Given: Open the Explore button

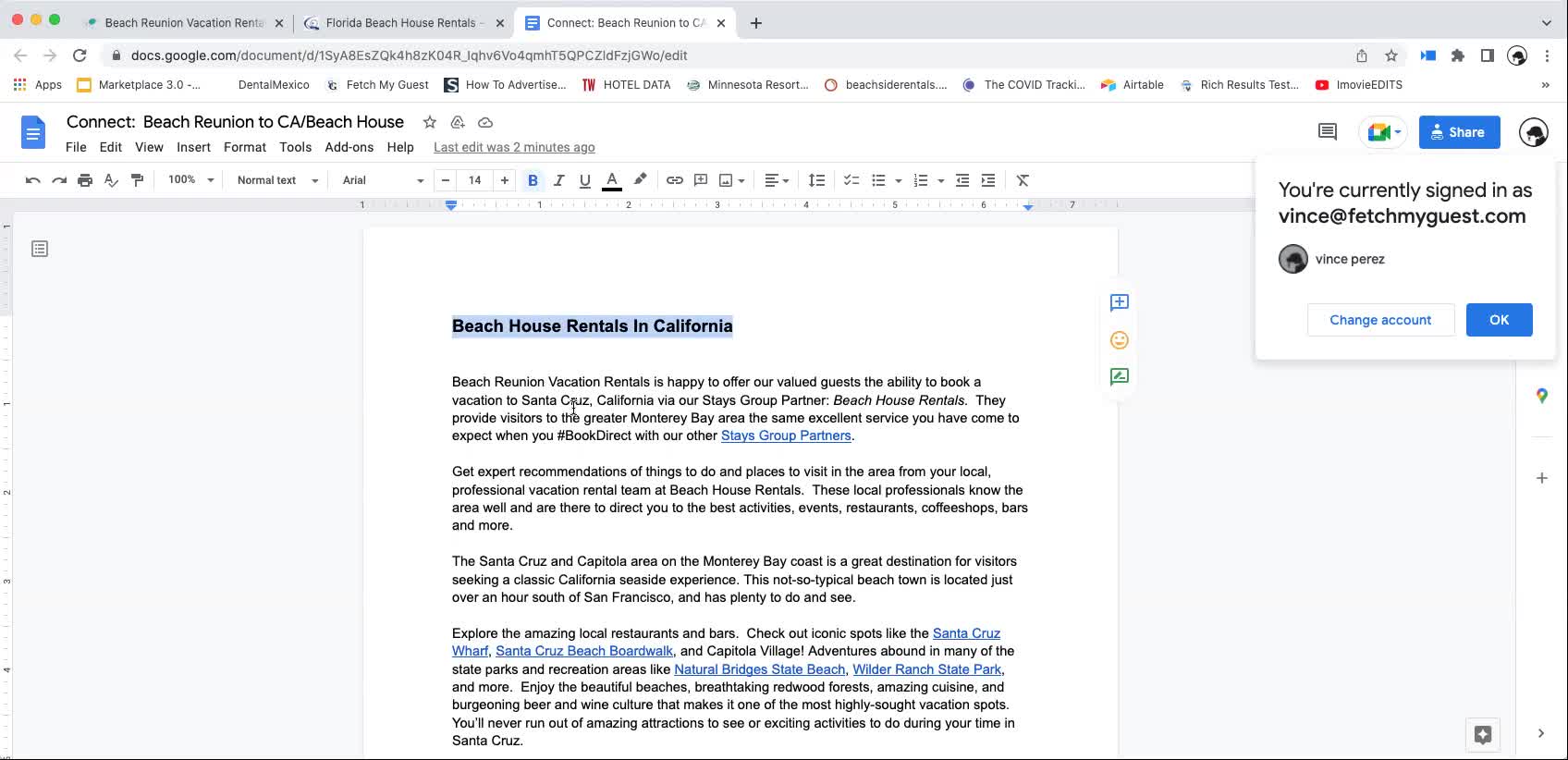Looking at the screenshot, I should [x=1483, y=734].
